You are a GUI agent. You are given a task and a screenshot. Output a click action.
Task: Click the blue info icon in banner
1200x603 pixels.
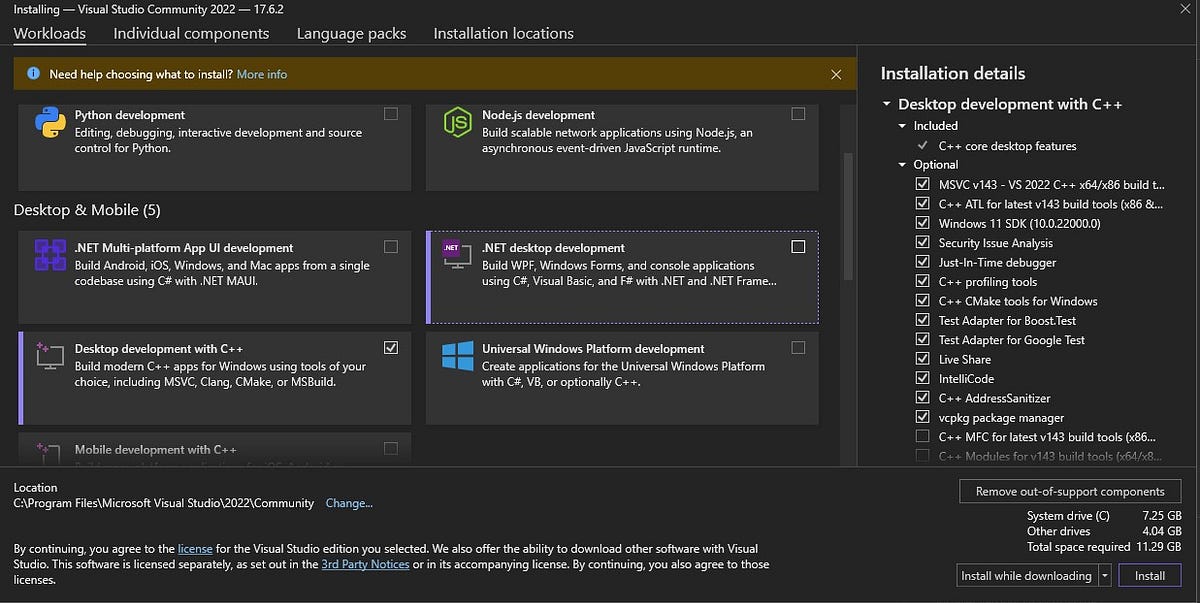pos(33,74)
